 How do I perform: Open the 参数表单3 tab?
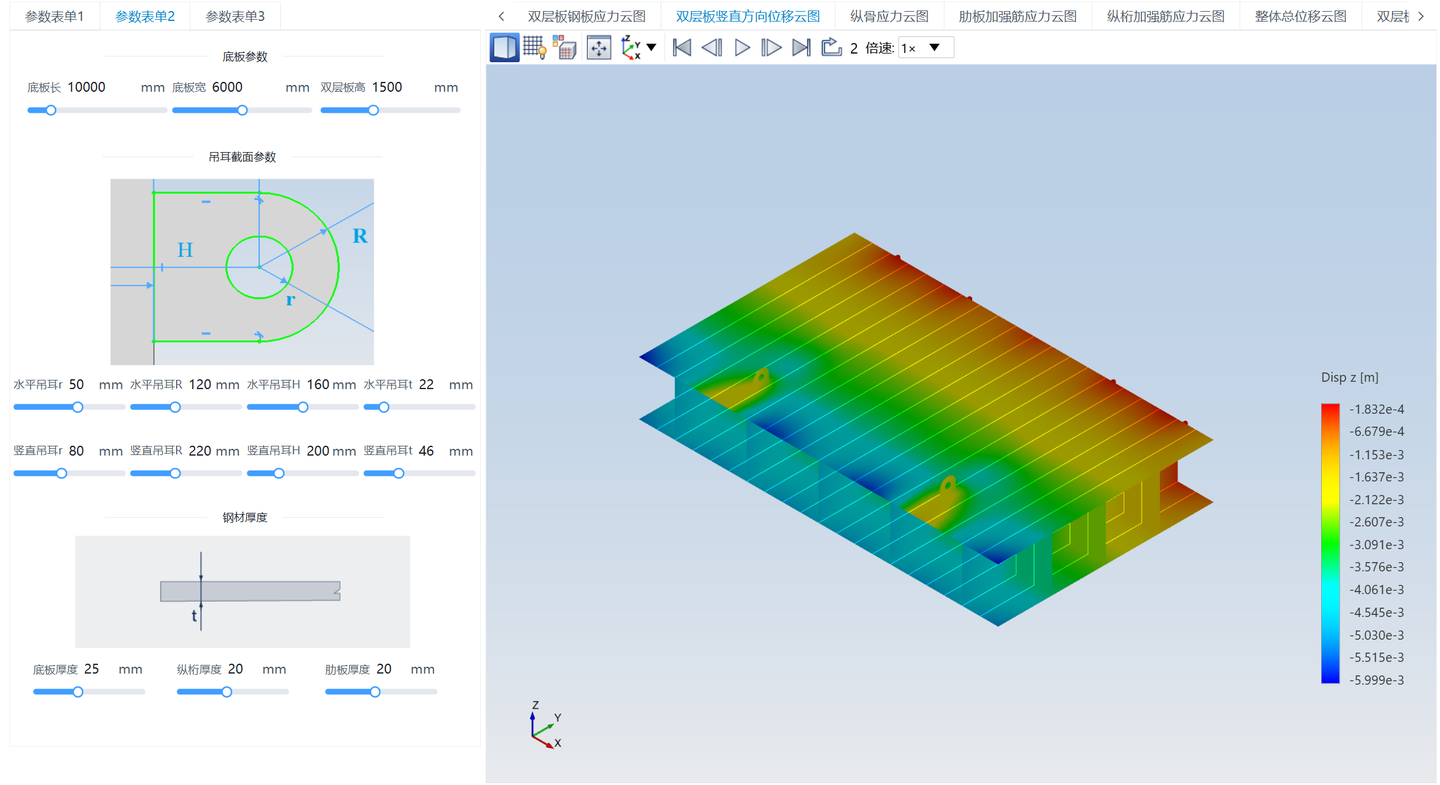tap(235, 16)
